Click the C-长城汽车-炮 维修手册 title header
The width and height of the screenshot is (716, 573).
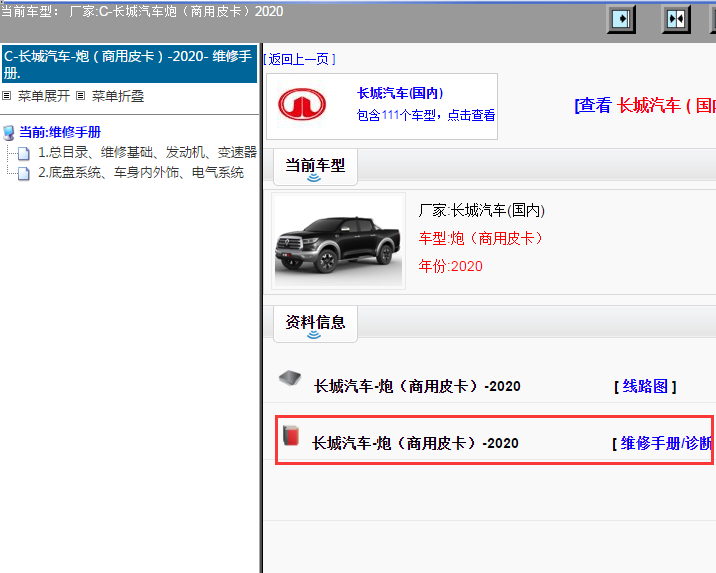pyautogui.click(x=130, y=64)
